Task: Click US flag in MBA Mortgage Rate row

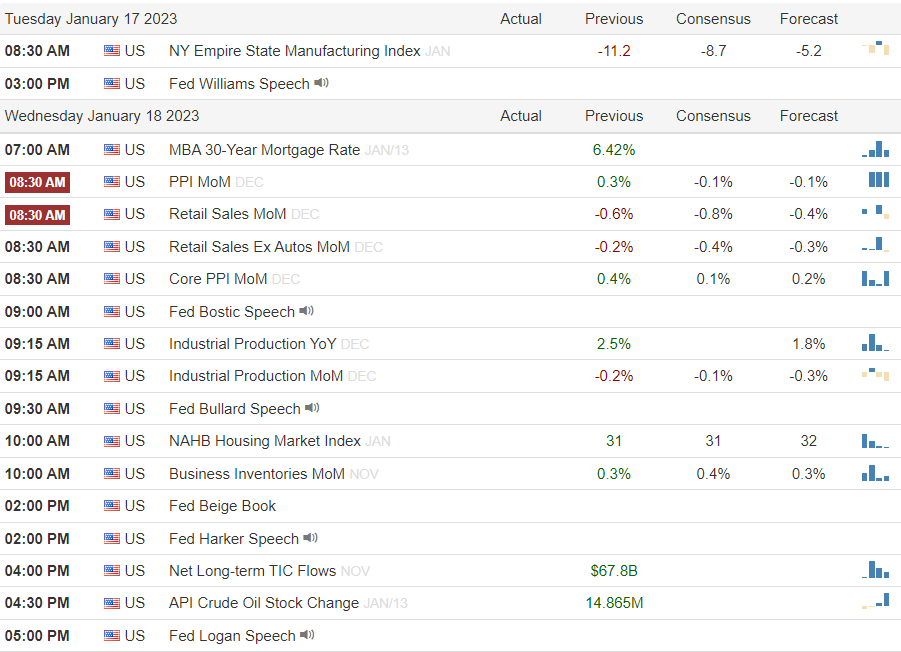Action: 111,149
